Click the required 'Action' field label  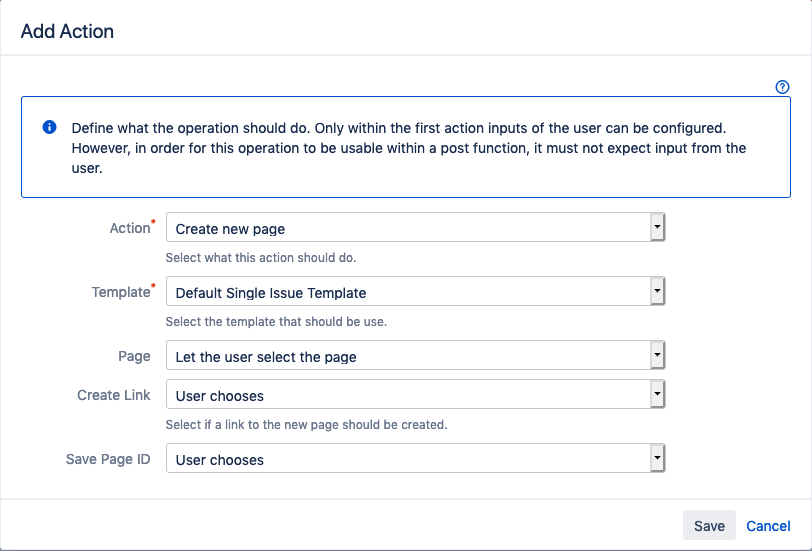[x=129, y=228]
